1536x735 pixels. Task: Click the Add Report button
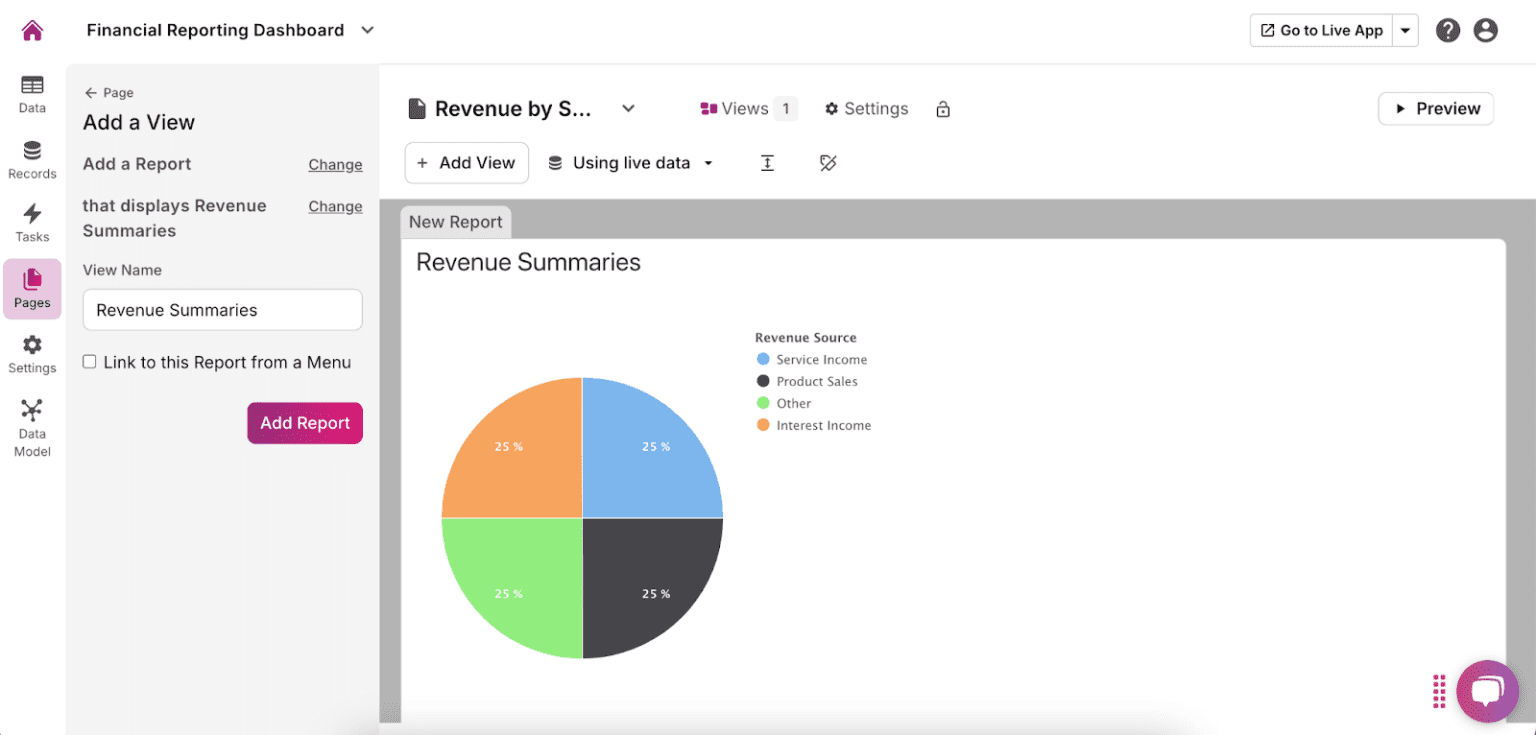pyautogui.click(x=304, y=423)
